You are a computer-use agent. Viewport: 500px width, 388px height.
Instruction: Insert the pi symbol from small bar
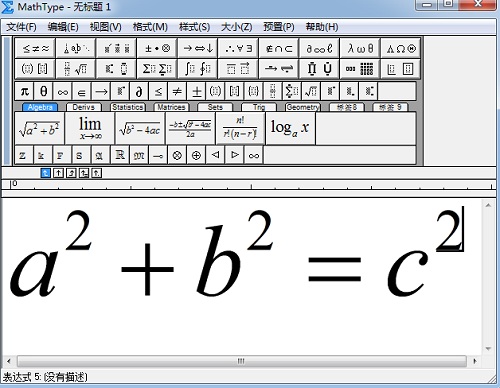[25, 91]
